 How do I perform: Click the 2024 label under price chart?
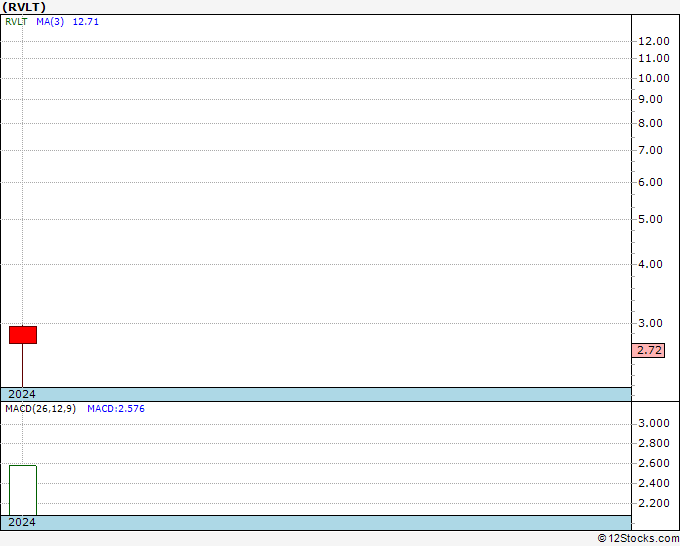(22, 394)
